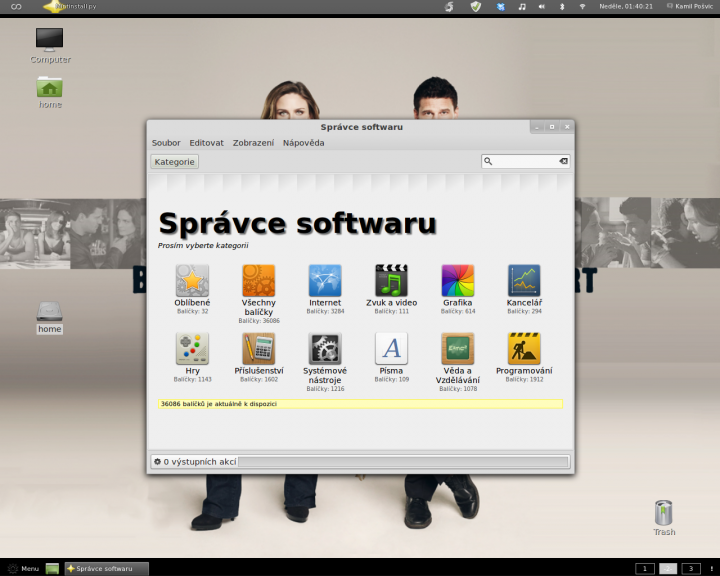Open the Oblíbené category
Image resolution: width=720 pixels, height=576 pixels.
[x=192, y=281]
